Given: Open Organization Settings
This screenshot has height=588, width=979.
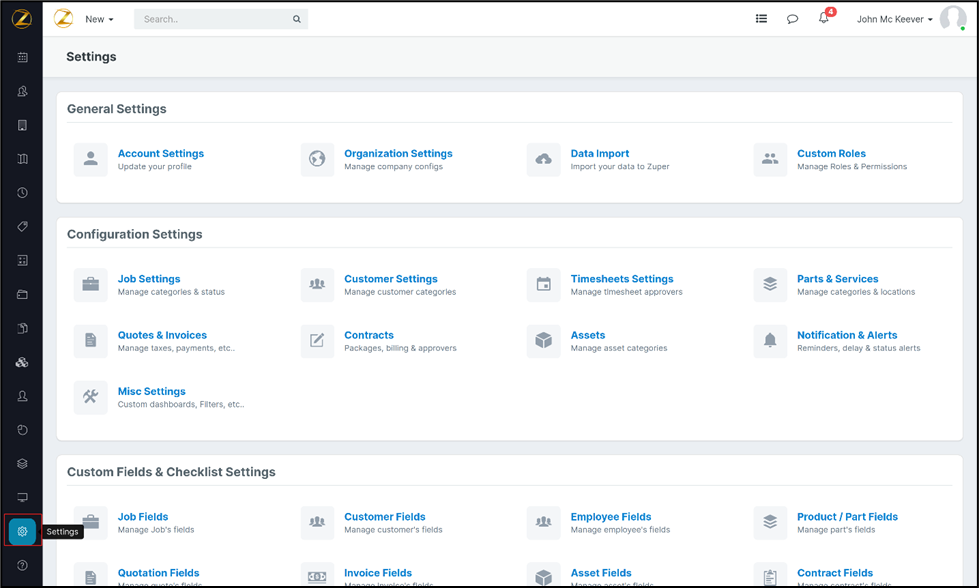Looking at the screenshot, I should 398,154.
